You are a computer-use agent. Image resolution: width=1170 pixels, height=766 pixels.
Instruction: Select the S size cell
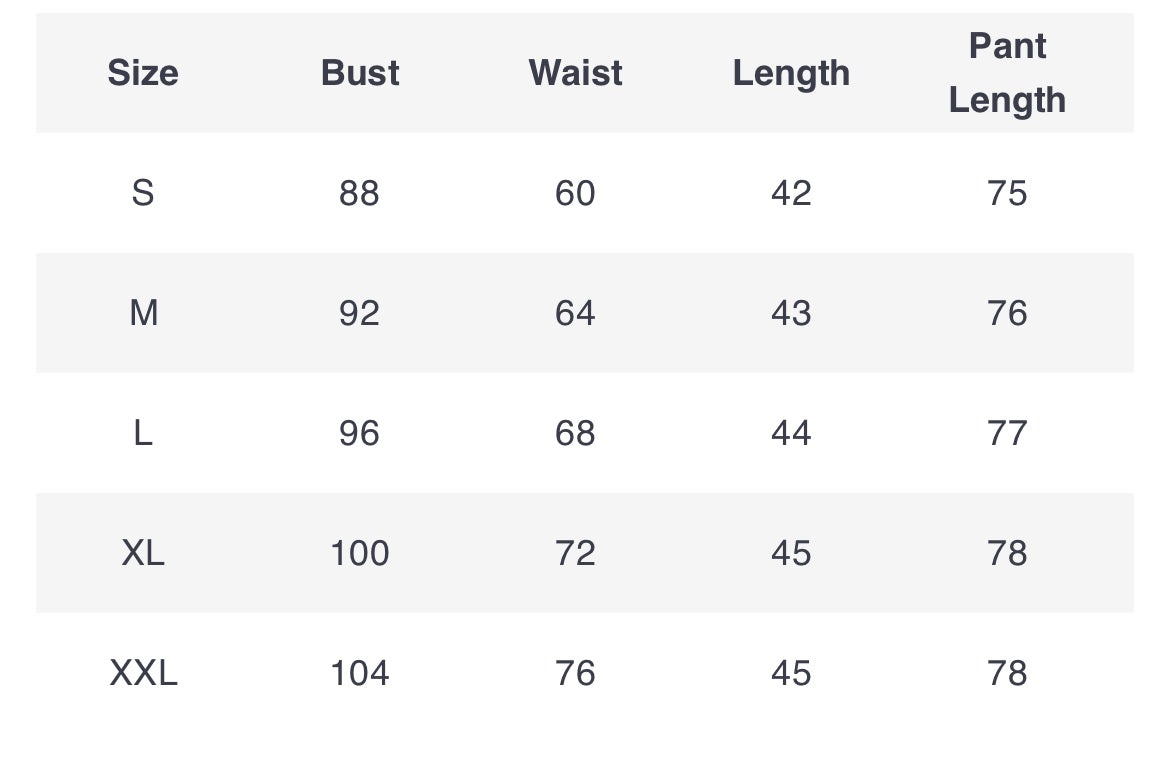(143, 193)
